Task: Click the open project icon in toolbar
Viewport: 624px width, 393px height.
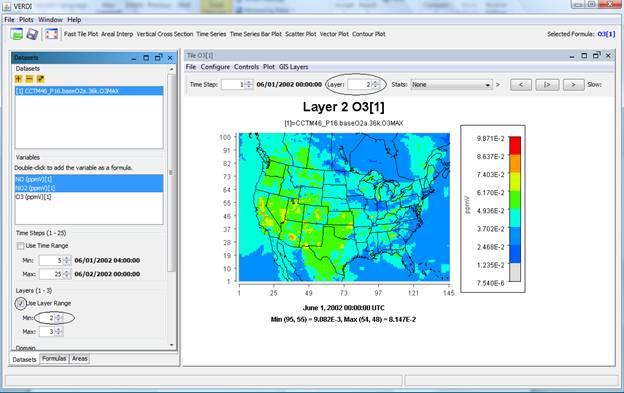Action: 17,34
